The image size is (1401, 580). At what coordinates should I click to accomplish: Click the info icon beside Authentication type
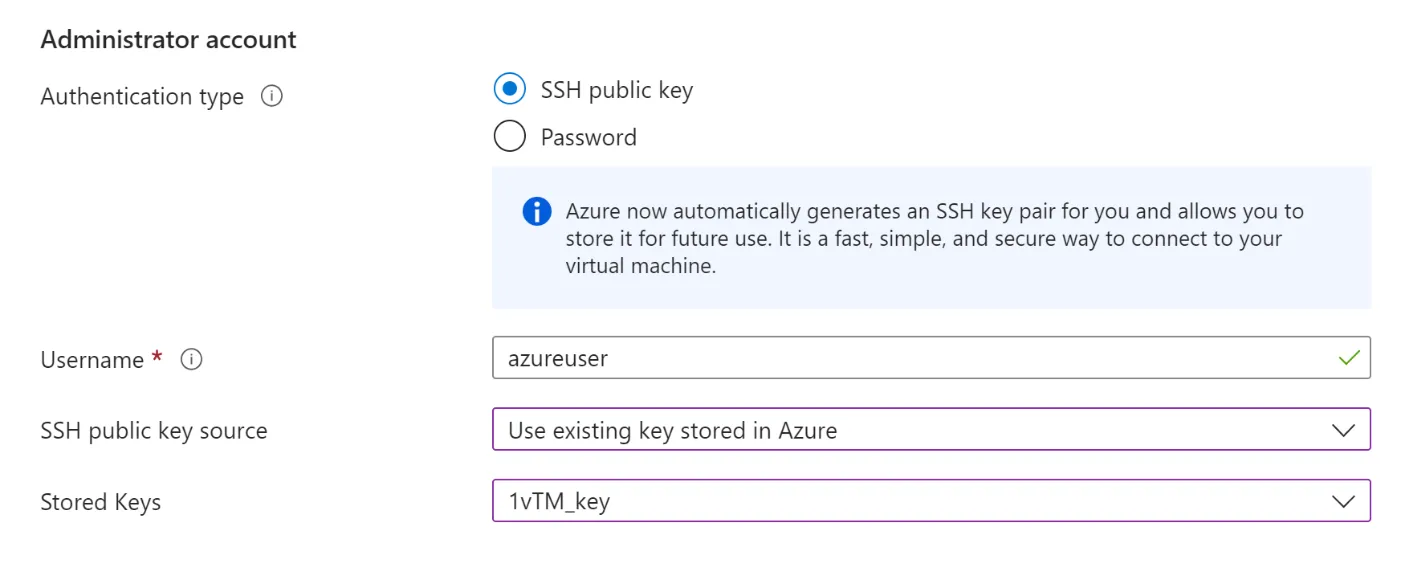(271, 97)
